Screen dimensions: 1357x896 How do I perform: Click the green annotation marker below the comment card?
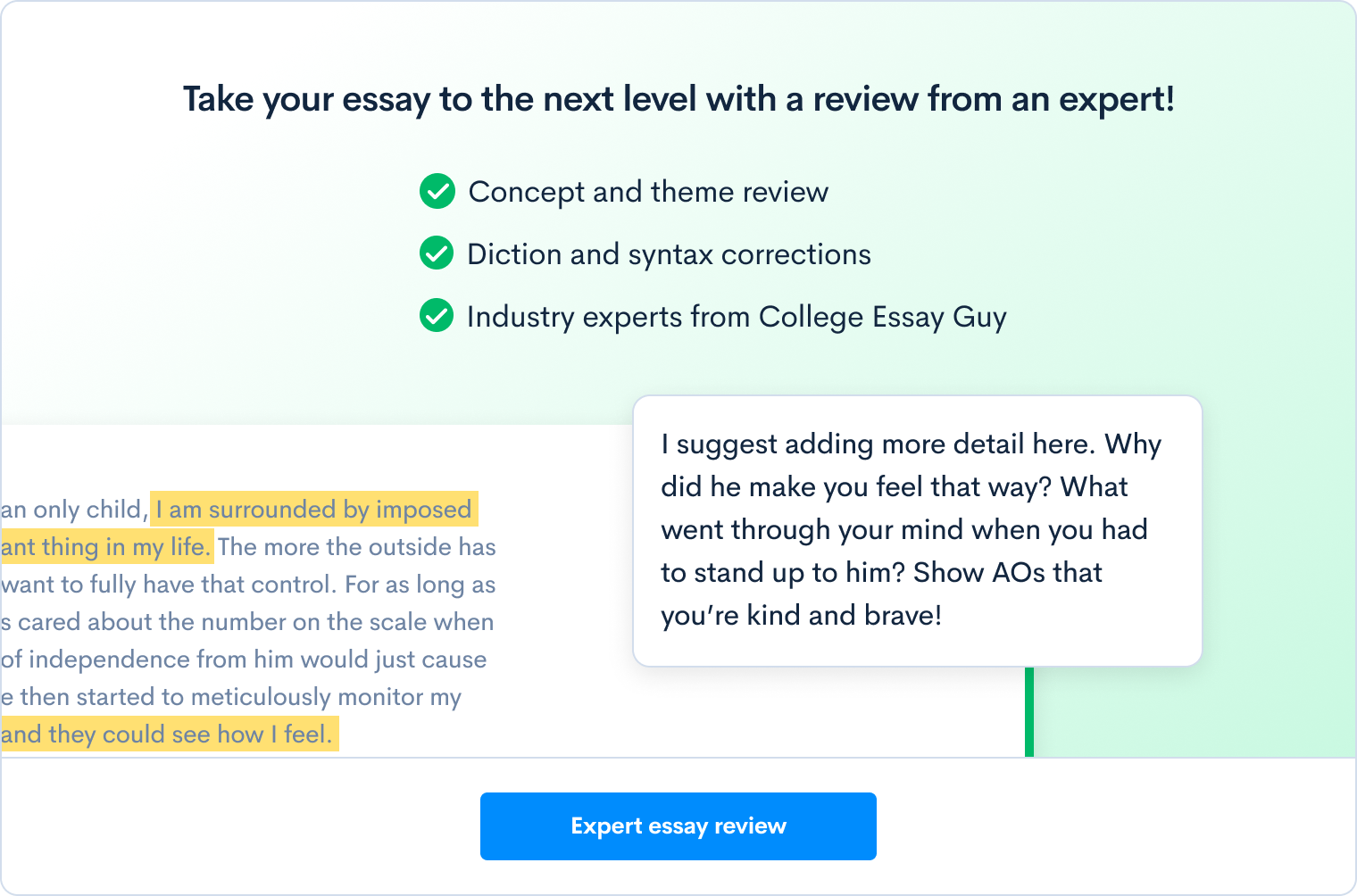pyautogui.click(x=1029, y=709)
